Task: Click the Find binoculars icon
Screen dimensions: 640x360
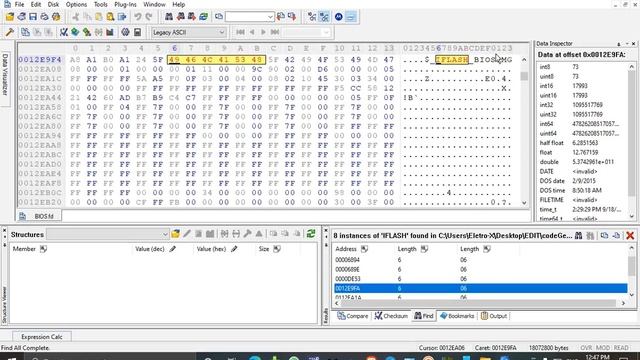Action: 169,17
